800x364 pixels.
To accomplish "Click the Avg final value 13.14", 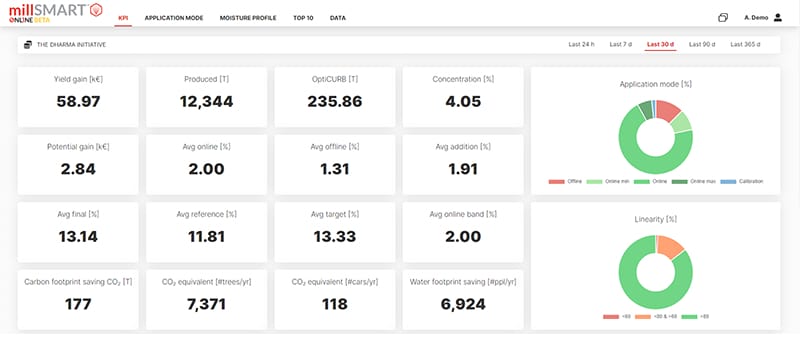I will (78, 236).
